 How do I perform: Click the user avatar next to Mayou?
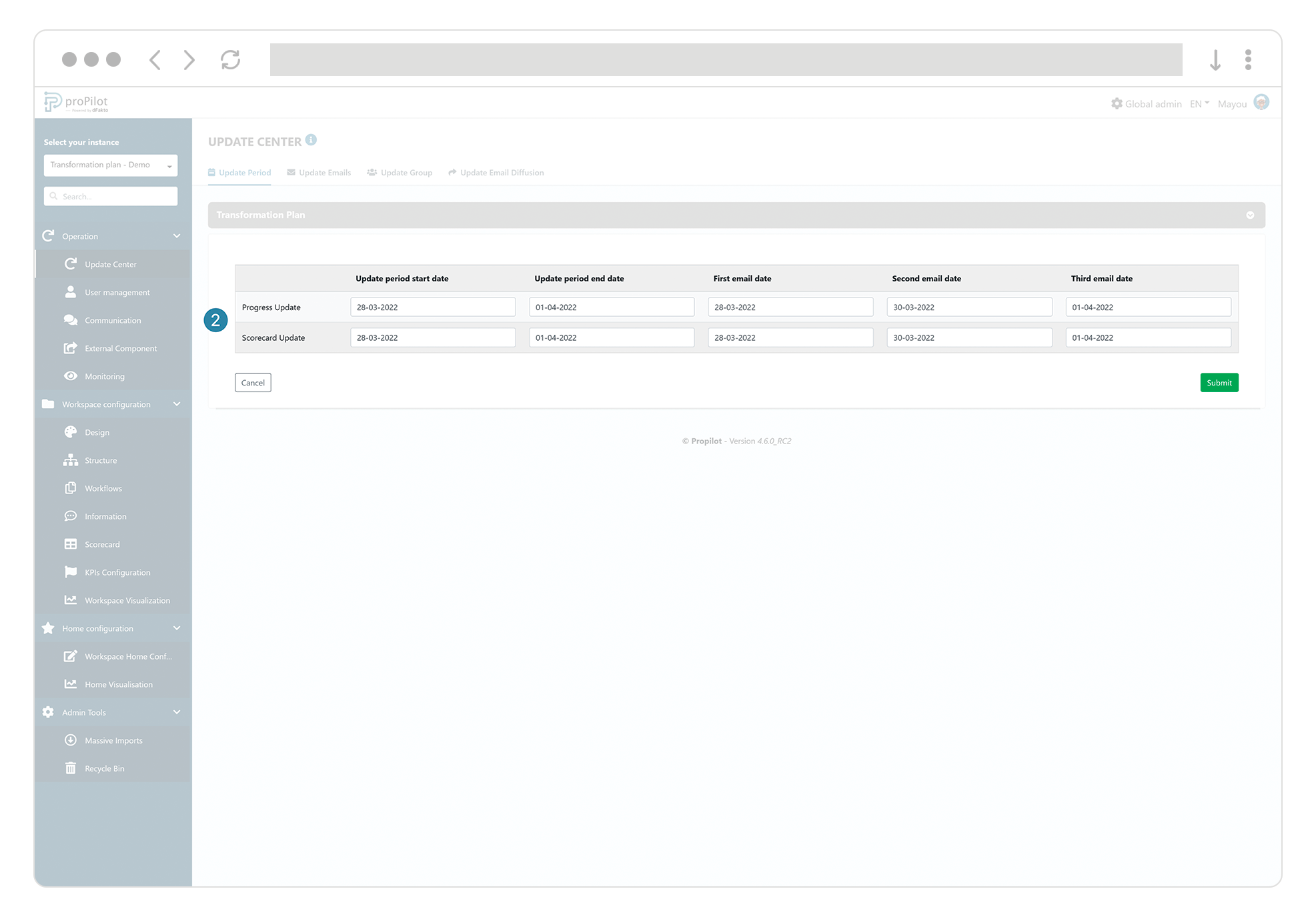coord(1261,103)
